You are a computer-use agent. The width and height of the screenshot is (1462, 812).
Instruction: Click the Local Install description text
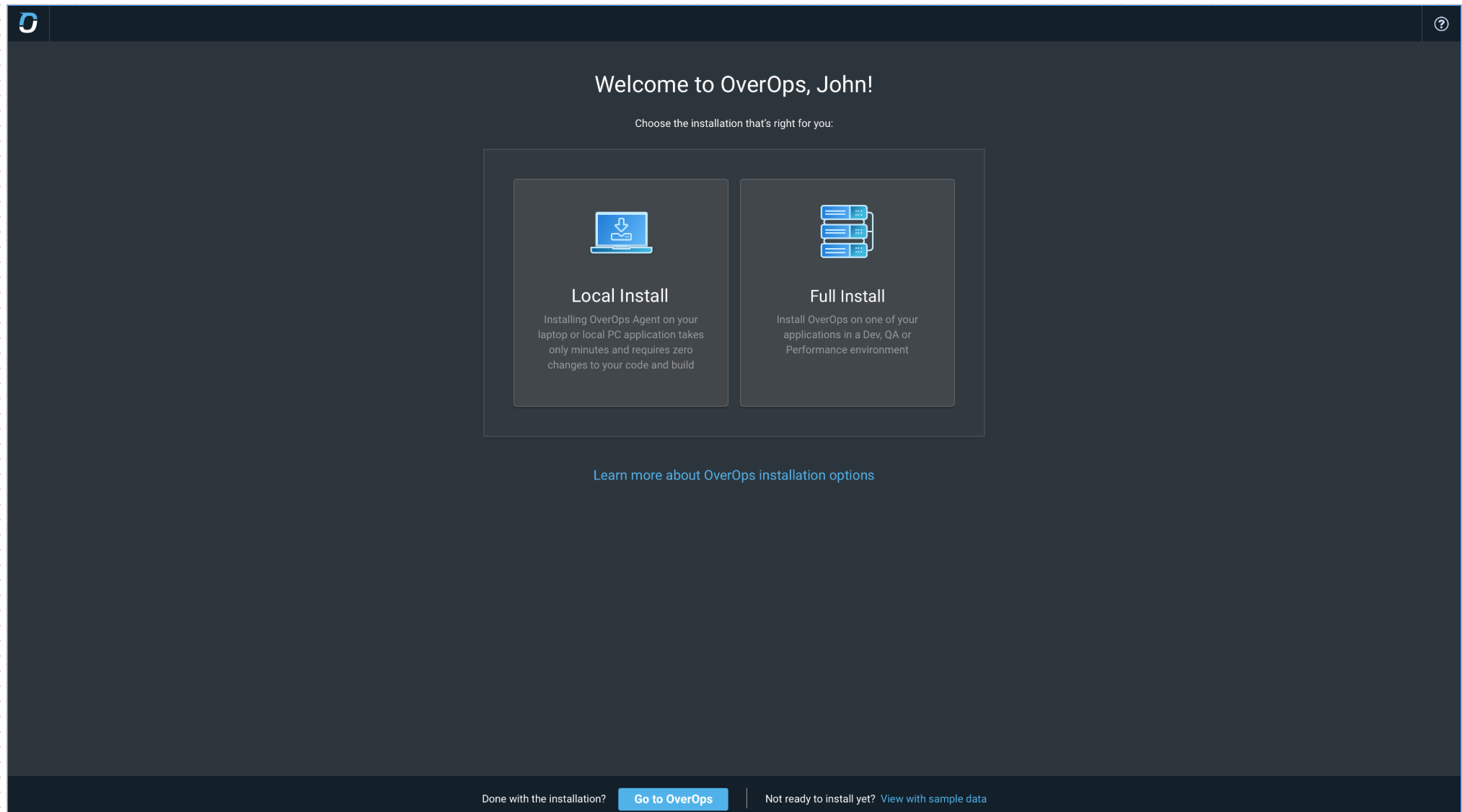pyautogui.click(x=620, y=342)
